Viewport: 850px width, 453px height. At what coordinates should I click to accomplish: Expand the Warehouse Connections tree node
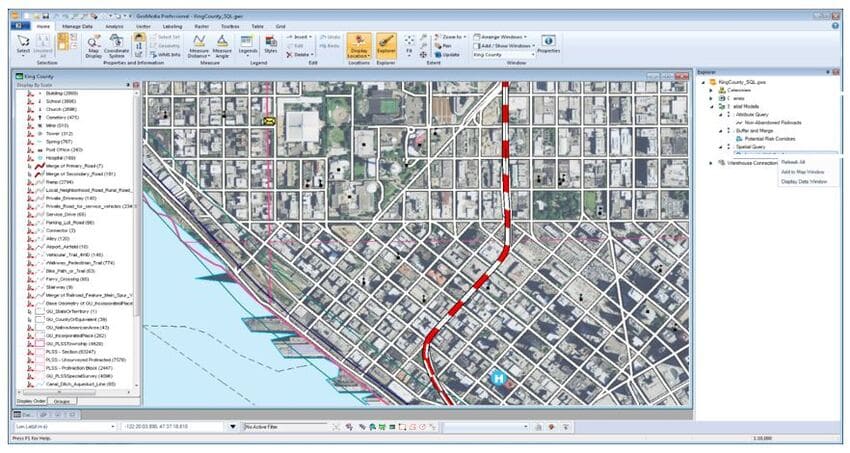[x=711, y=162]
